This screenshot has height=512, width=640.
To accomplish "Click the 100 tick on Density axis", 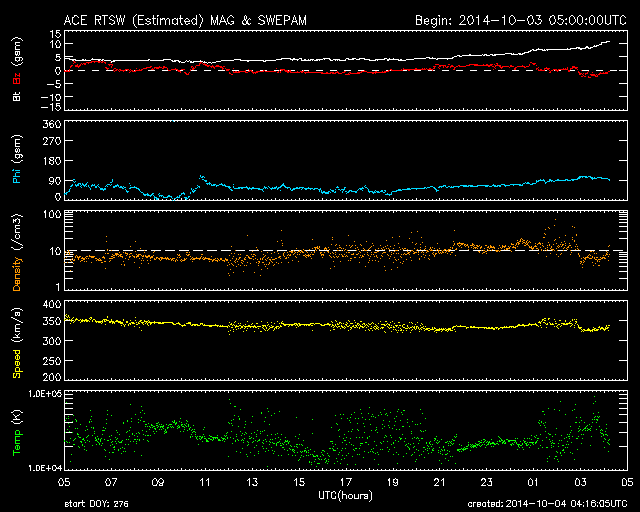I will point(52,214).
